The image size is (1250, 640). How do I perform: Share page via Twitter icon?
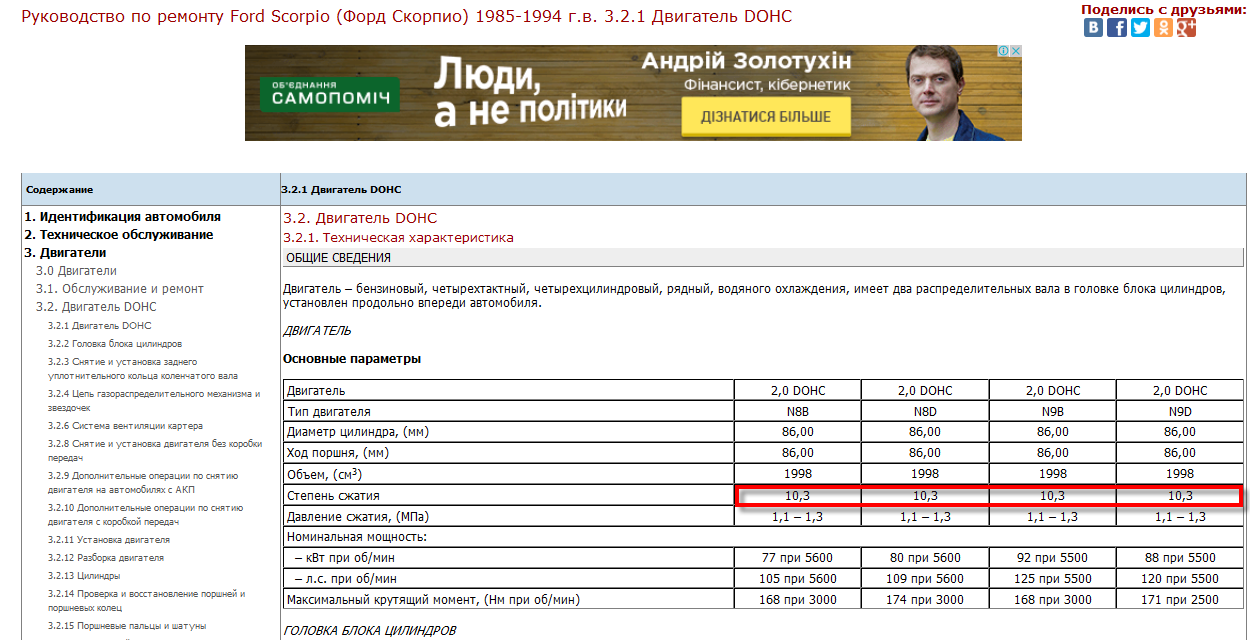pos(1140,28)
